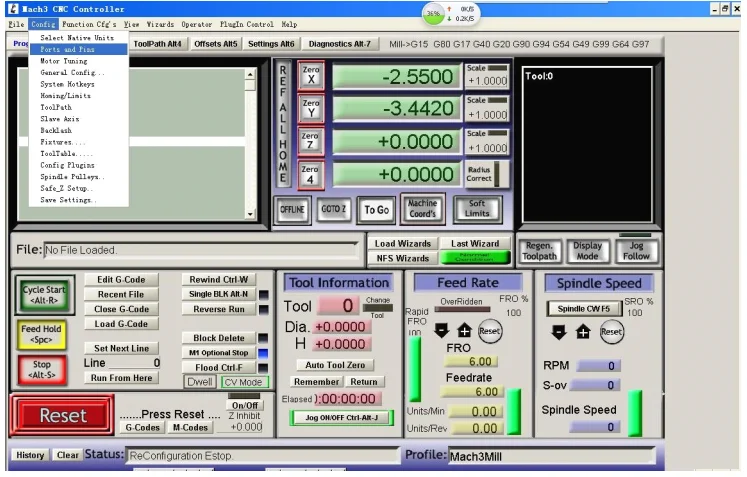Click Load G-Code button
Viewport: 747px width, 477px height.
click(121, 324)
